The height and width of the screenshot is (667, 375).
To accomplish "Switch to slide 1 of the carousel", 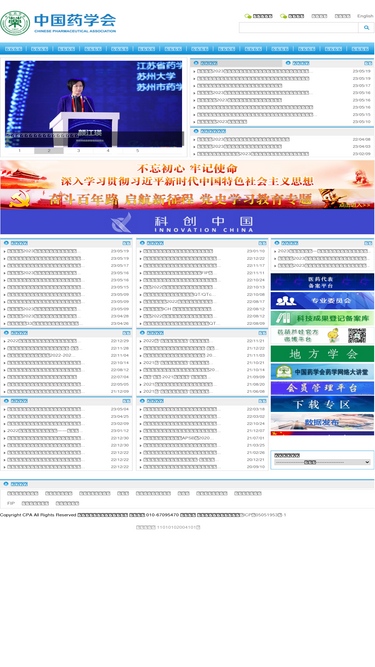I will (19, 151).
